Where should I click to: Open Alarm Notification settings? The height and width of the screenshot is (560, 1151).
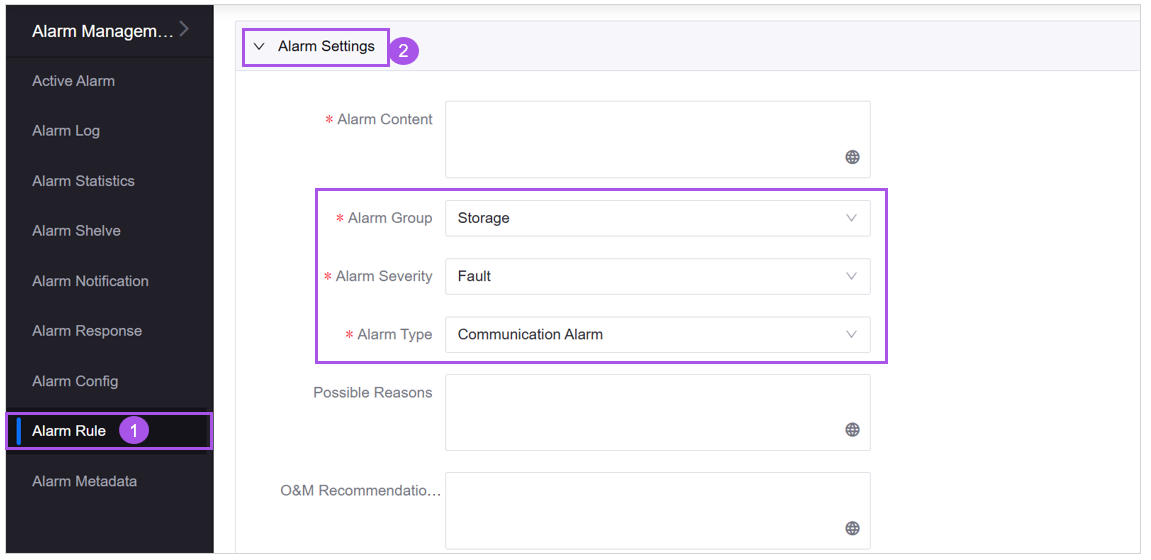pyautogui.click(x=90, y=281)
